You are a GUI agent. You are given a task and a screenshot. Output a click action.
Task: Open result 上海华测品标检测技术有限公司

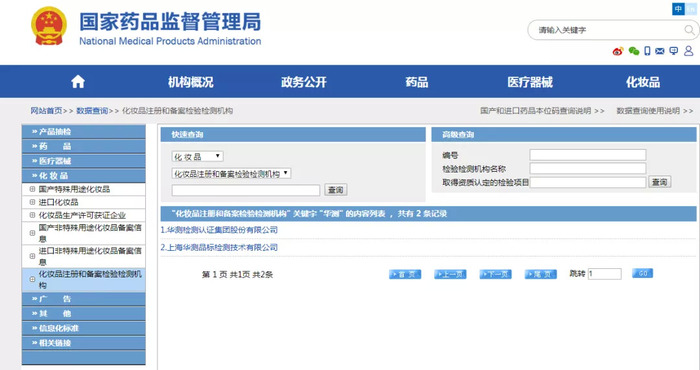point(219,247)
